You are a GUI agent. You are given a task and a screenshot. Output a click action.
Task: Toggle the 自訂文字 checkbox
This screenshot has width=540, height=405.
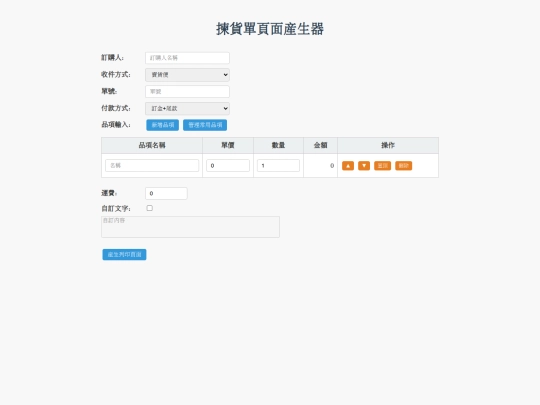149,208
